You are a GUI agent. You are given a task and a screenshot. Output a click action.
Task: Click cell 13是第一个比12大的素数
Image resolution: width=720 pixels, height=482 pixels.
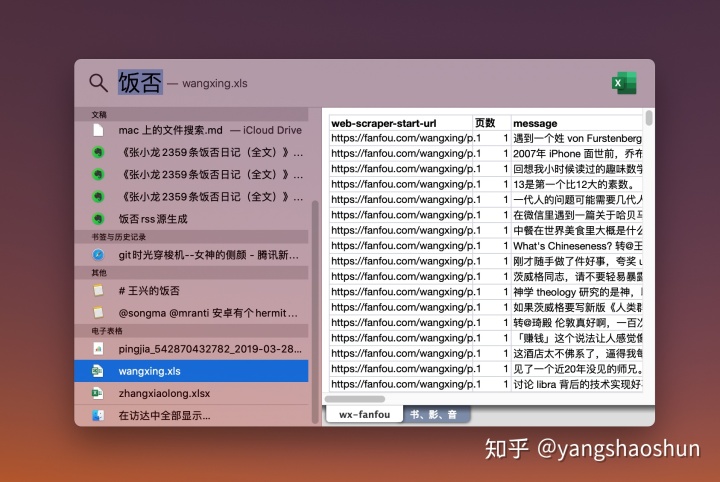click(577, 184)
